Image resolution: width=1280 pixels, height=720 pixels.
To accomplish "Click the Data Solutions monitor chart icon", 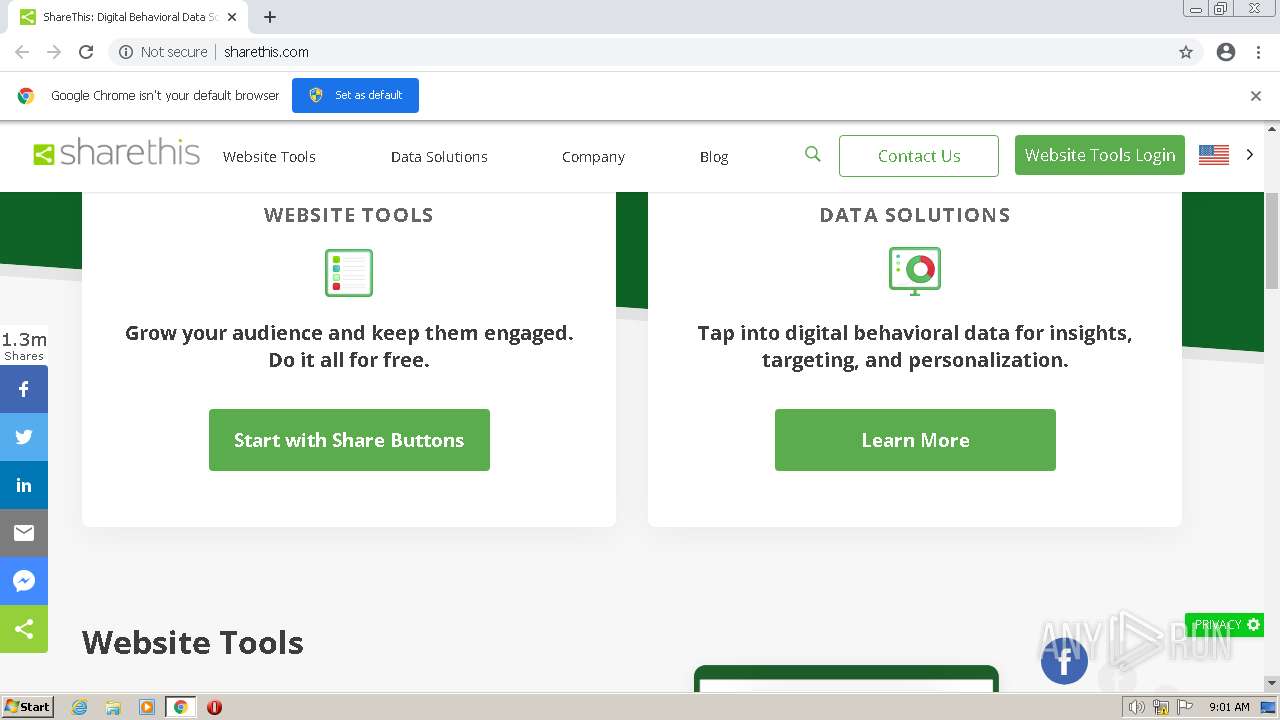I will tap(915, 270).
